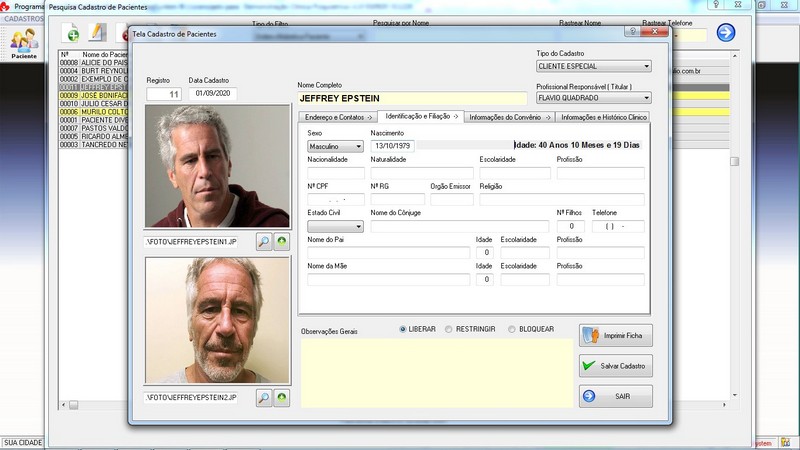Click the help icon in Pesquisa Cadastro window title bar
The image size is (800, 450).
coord(716,5)
